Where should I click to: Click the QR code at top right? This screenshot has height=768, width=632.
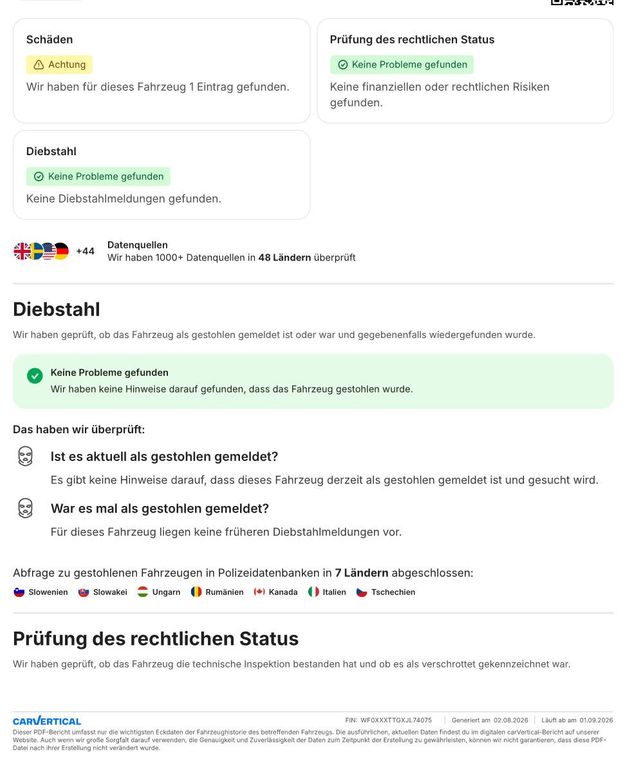tap(582, 2)
